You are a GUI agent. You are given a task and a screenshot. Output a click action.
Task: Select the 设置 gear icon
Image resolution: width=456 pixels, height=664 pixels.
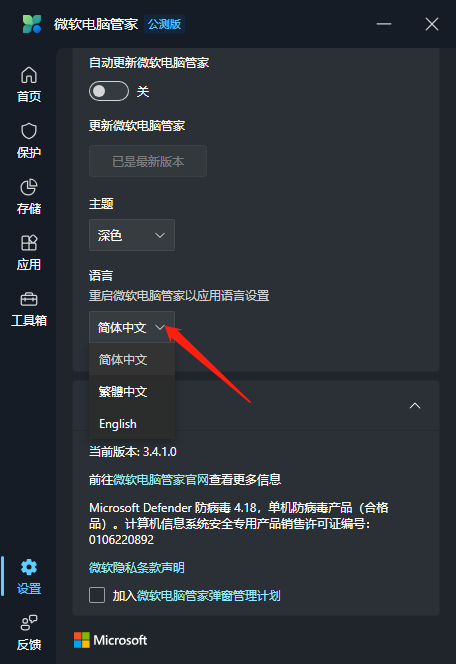click(x=29, y=567)
